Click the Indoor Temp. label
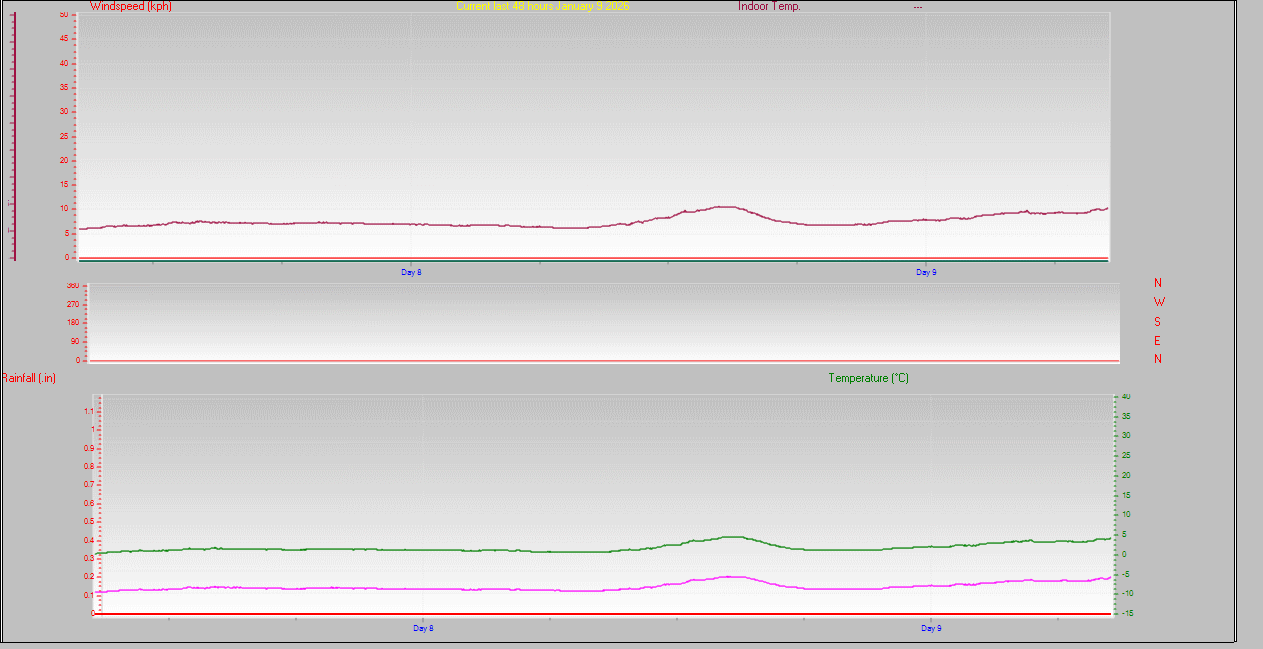The image size is (1263, 649). coord(769,6)
